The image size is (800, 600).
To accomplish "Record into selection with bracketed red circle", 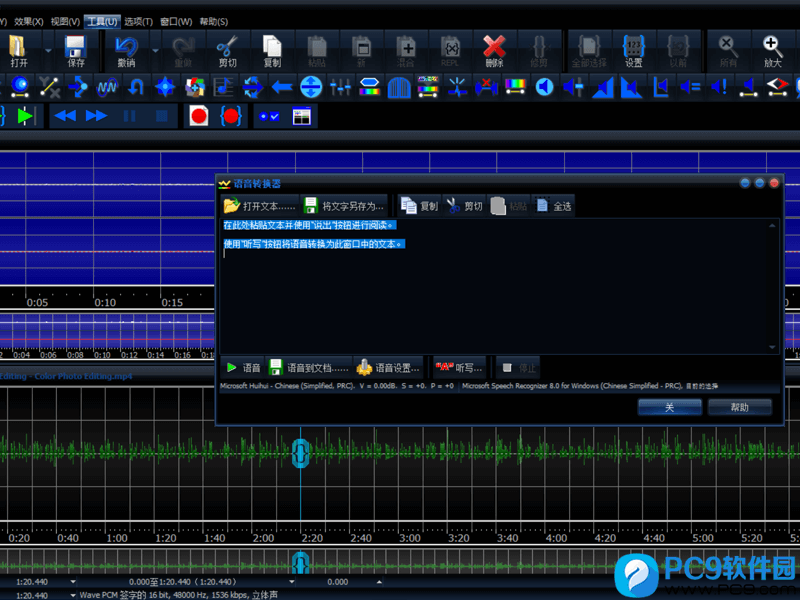I will coord(231,116).
